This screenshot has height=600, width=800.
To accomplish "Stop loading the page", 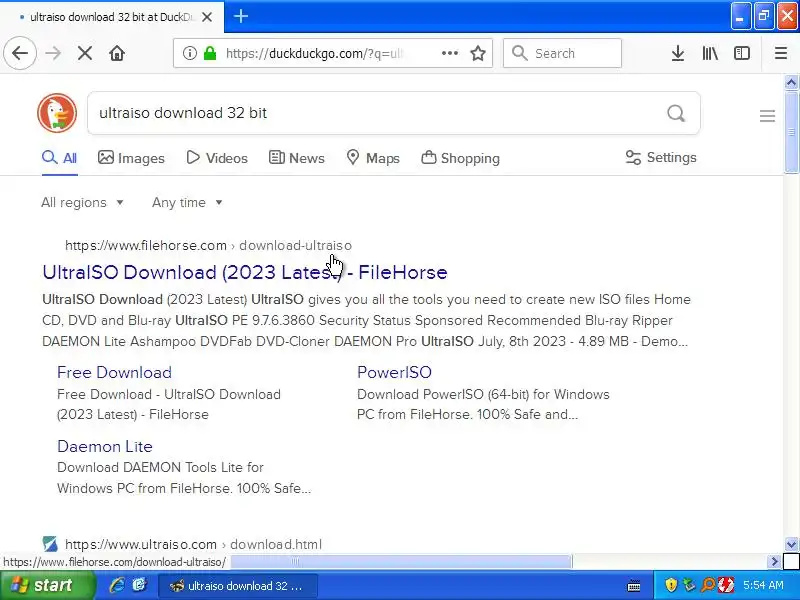I will pos(85,53).
